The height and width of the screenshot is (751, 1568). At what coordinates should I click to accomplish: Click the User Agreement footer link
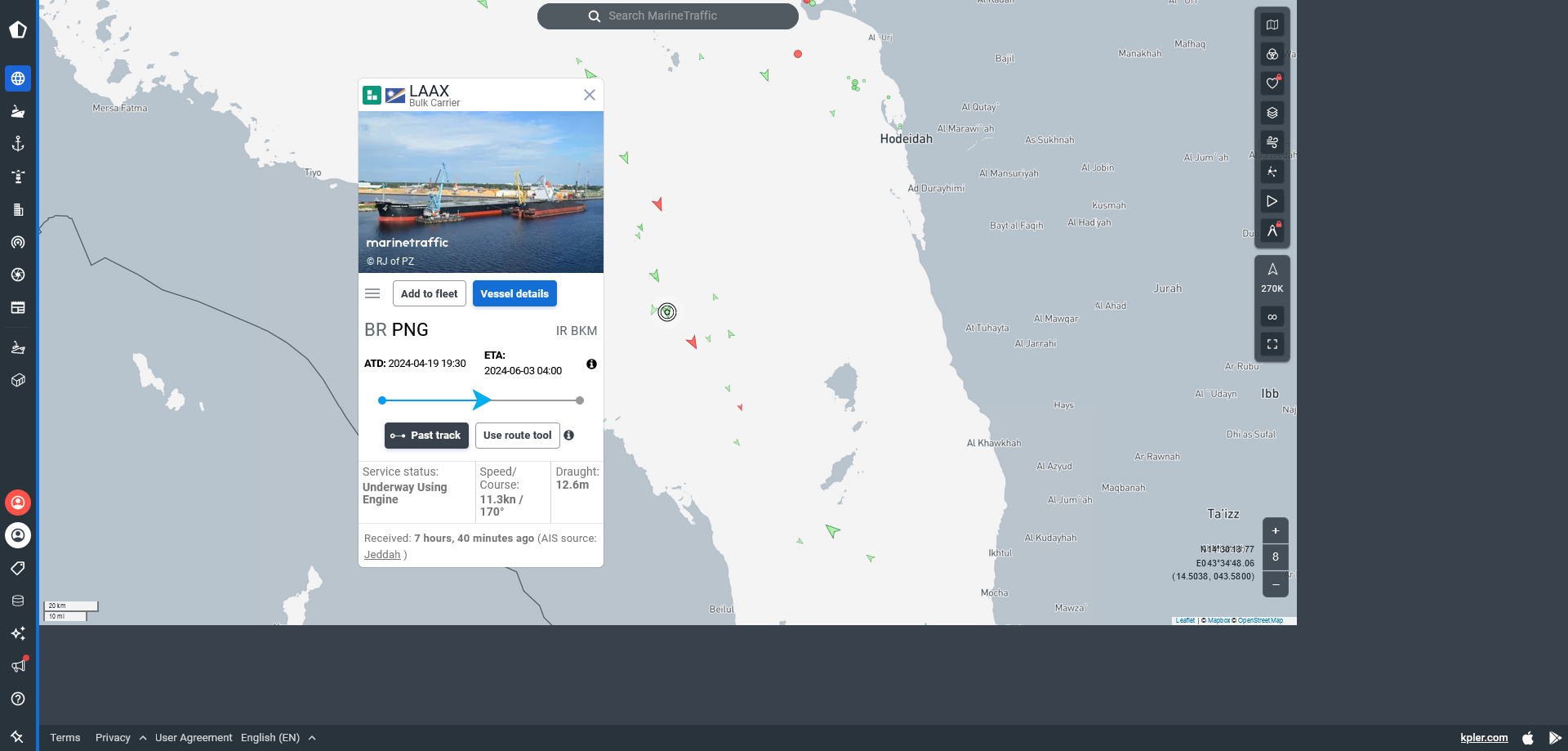[x=194, y=737]
